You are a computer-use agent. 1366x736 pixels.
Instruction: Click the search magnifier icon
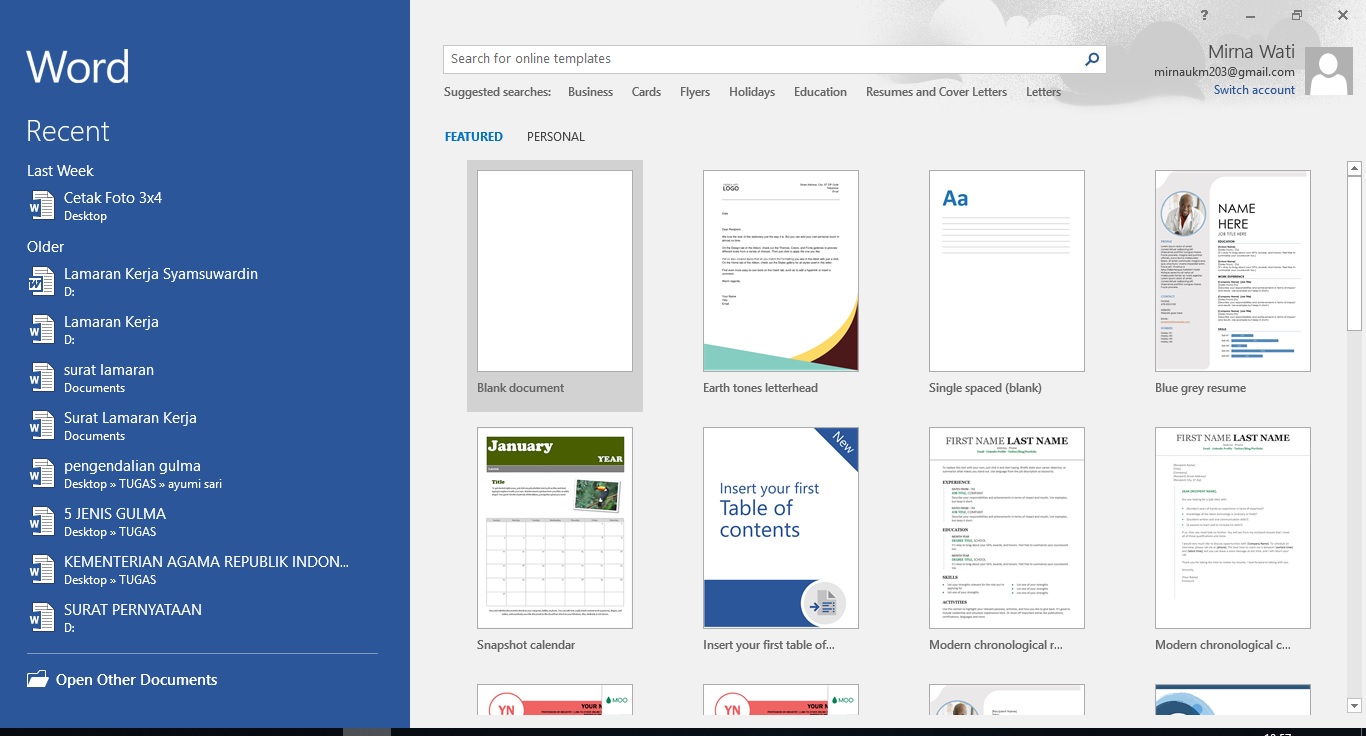tap(1092, 59)
